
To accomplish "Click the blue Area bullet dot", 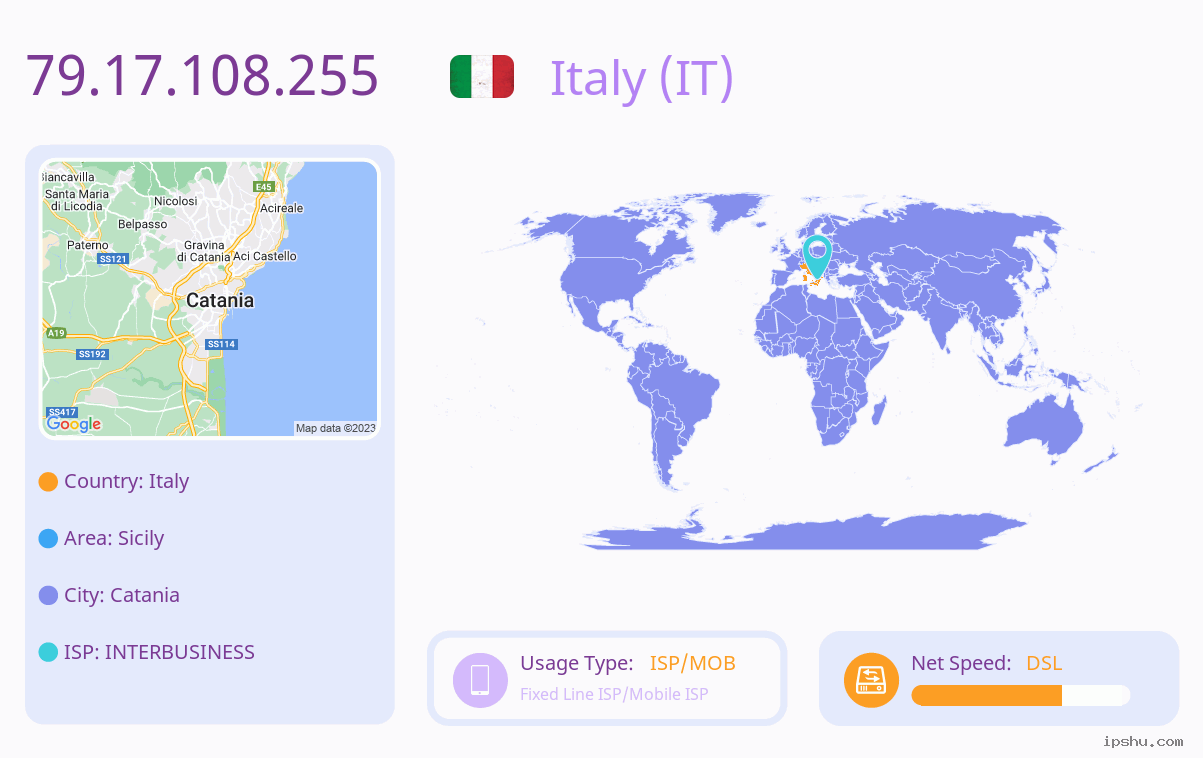I will point(48,539).
